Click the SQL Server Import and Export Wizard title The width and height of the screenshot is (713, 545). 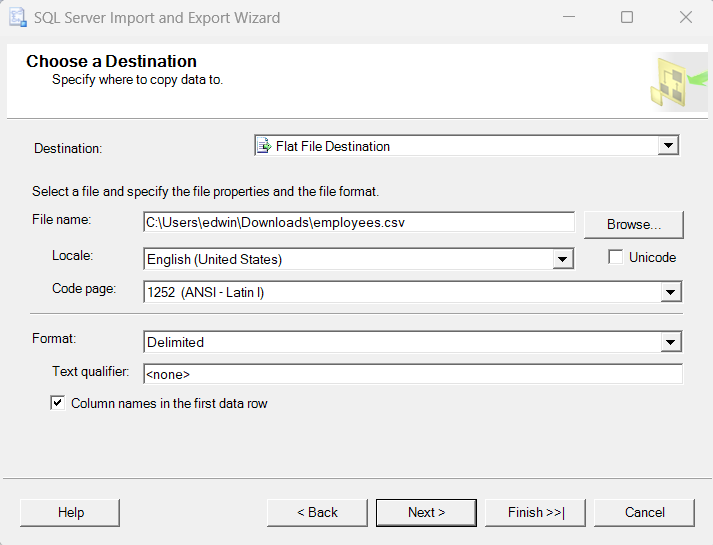(x=157, y=18)
